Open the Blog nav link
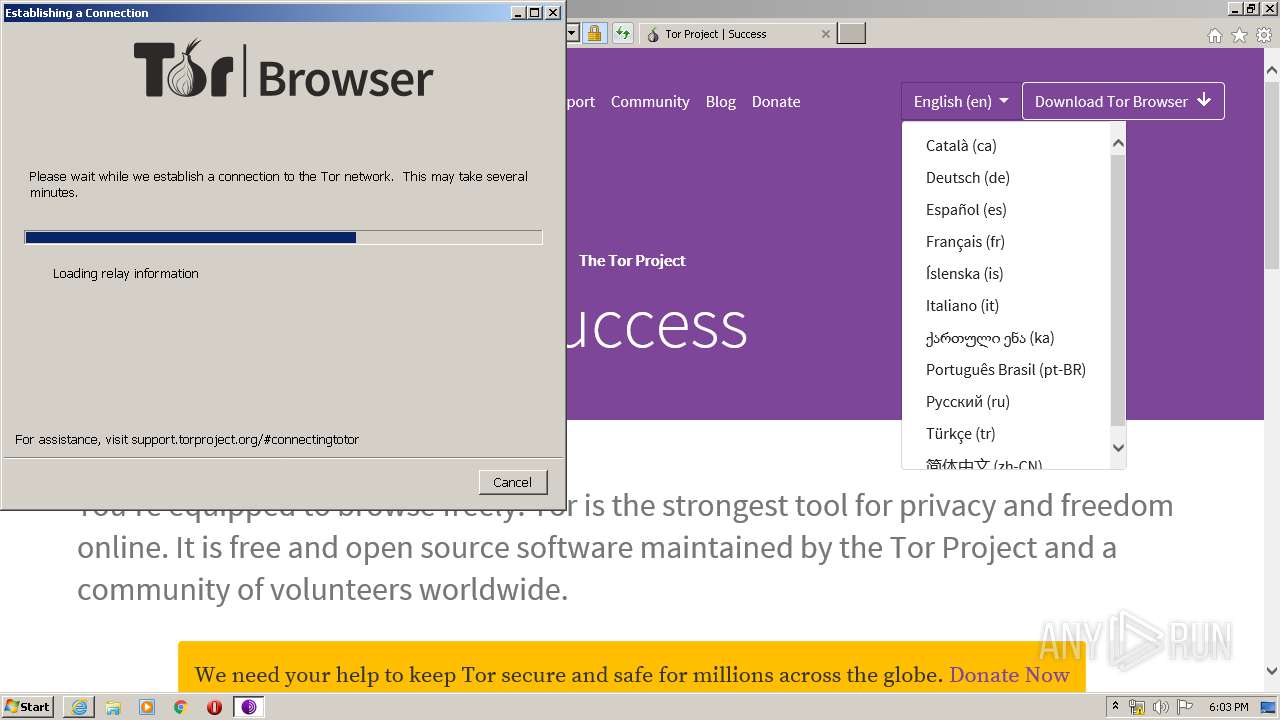This screenshot has height=720, width=1280. click(720, 101)
